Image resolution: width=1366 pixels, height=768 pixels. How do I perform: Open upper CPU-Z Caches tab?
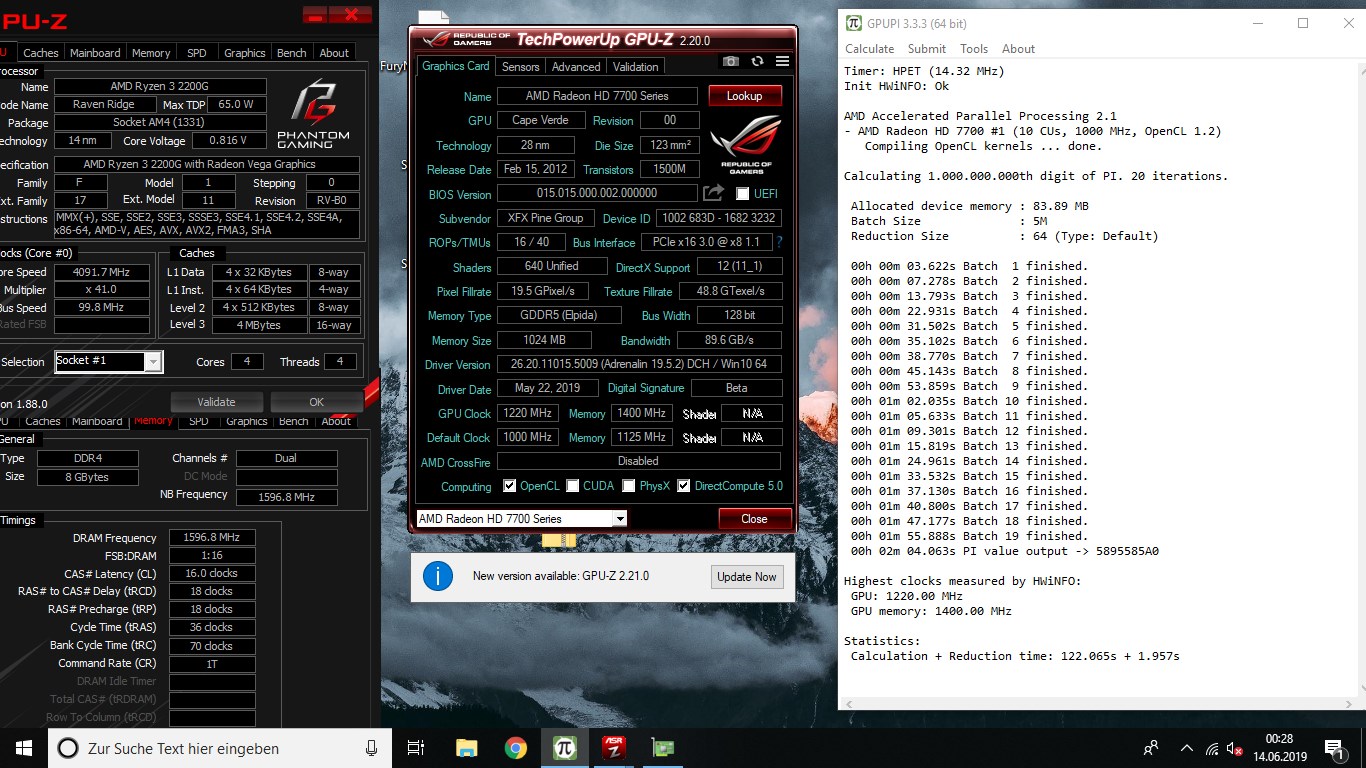[41, 53]
